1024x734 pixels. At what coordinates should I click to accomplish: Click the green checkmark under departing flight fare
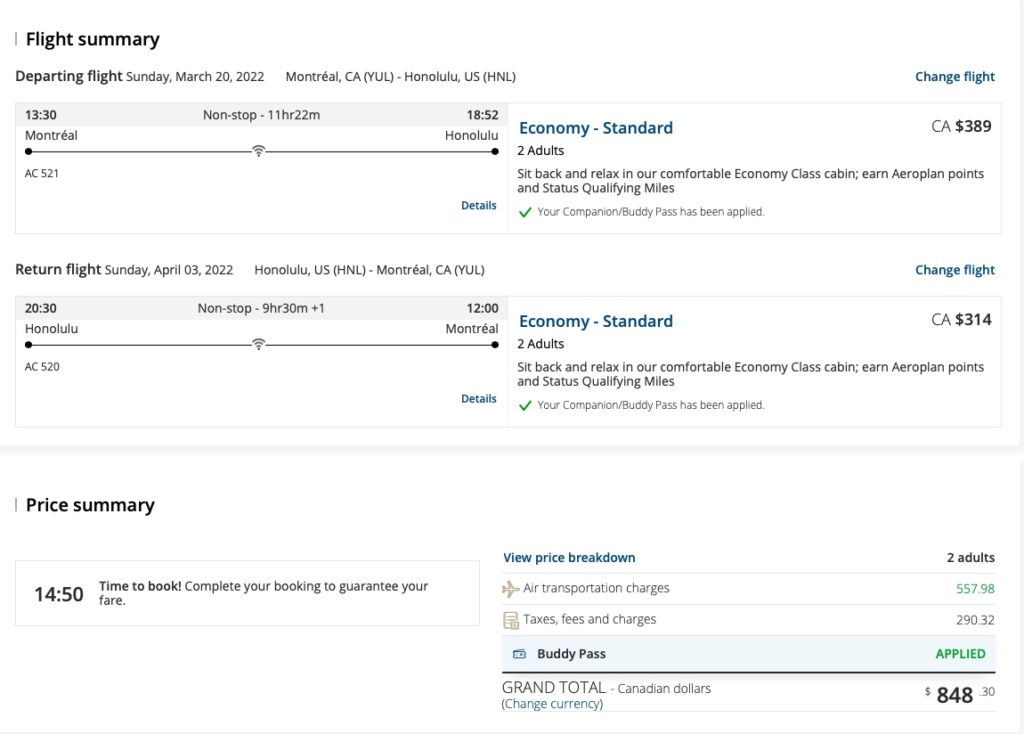[525, 212]
